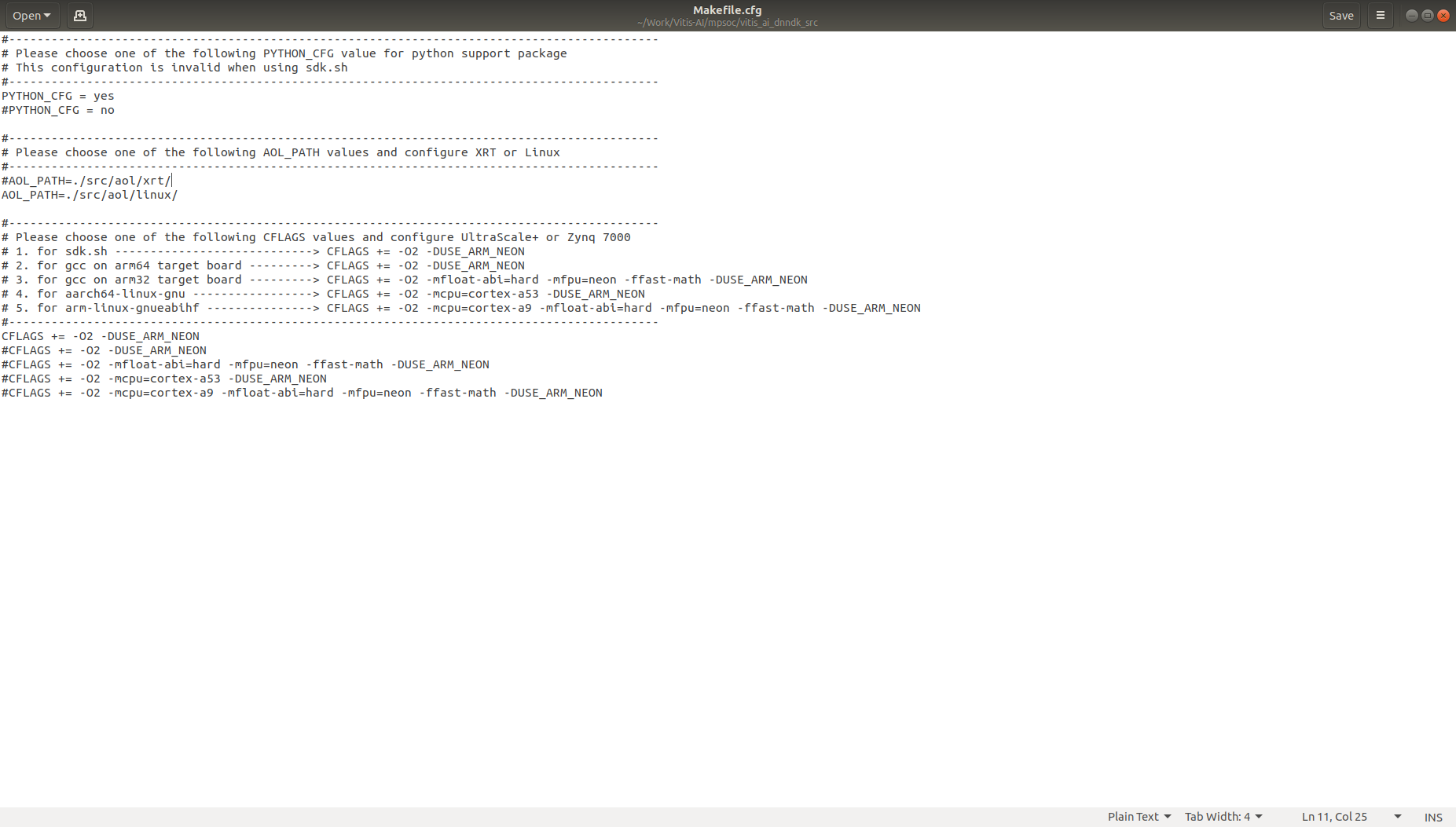
Task: Click the file path subtitle under the title
Action: click(728, 23)
